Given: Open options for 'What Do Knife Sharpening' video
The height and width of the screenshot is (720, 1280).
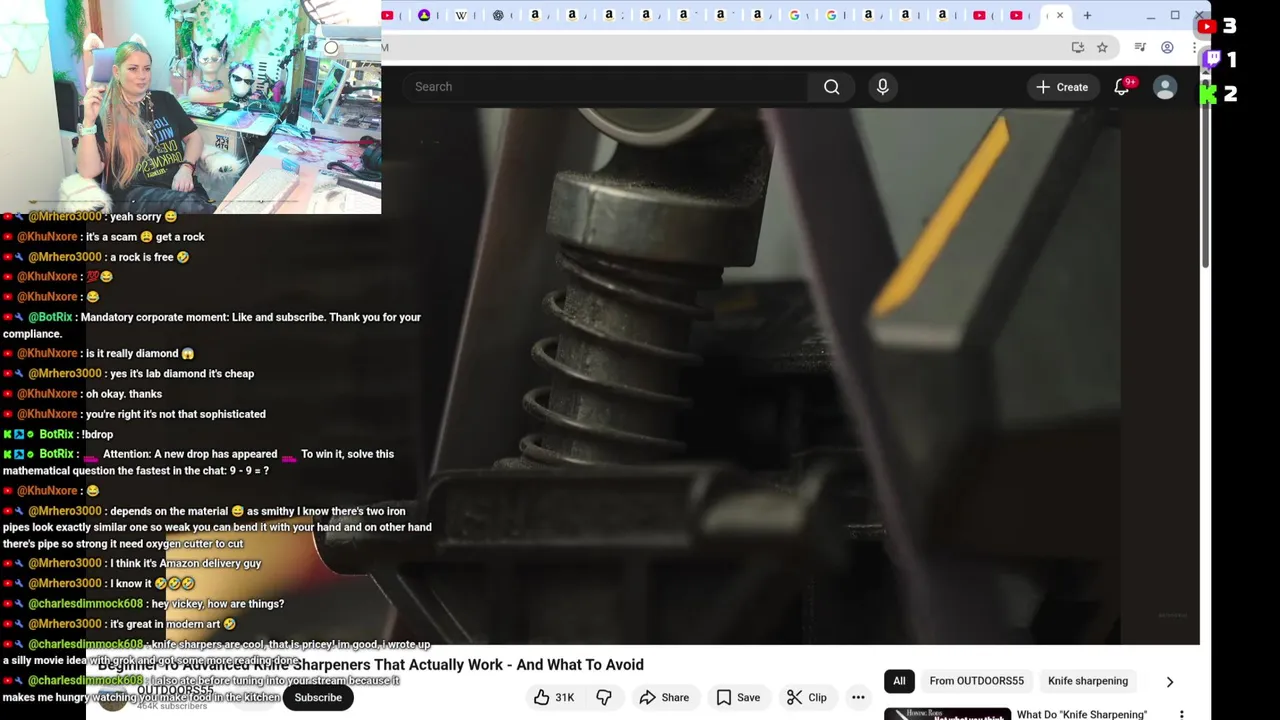Looking at the screenshot, I should click(x=1181, y=714).
